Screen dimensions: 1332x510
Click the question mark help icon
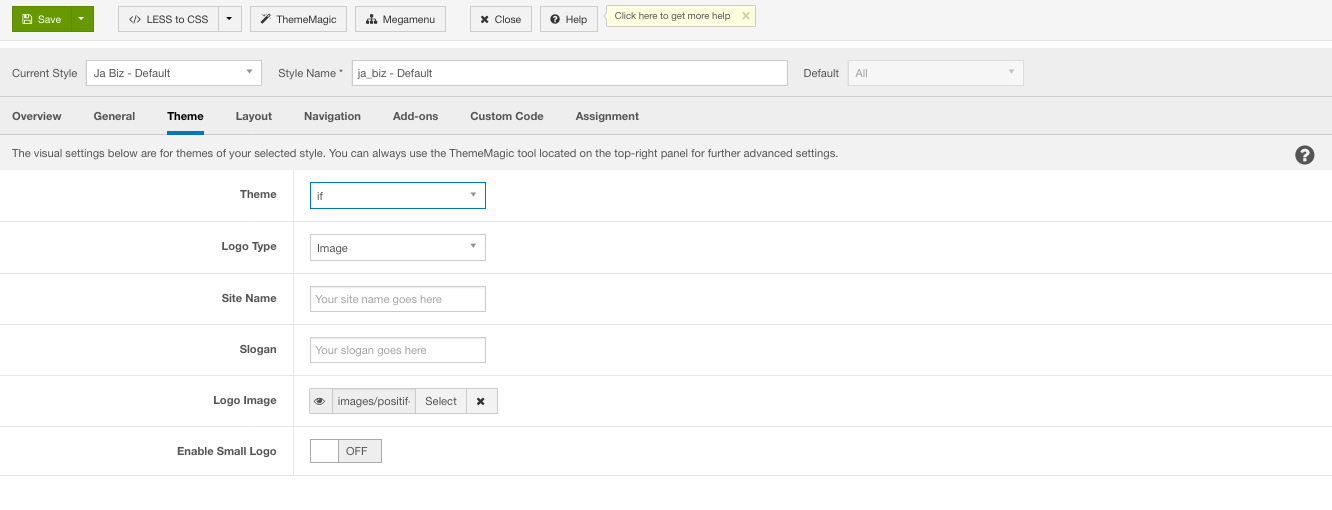point(1304,155)
